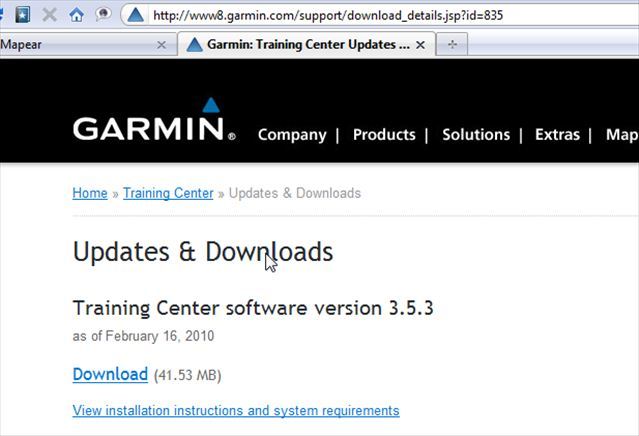The image size is (639, 436).
Task: Switch to the Mapear tab
Action: tap(88, 44)
